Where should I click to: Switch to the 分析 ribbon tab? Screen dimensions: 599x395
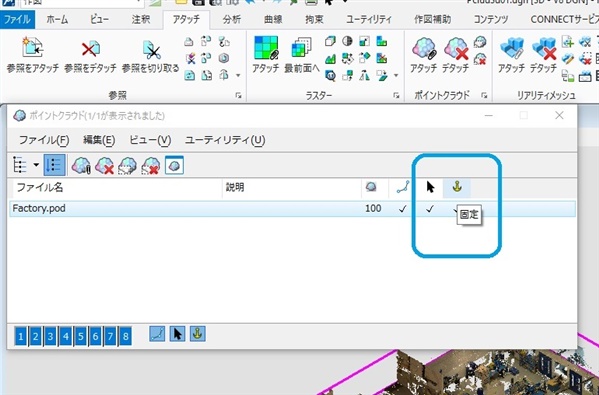point(232,19)
